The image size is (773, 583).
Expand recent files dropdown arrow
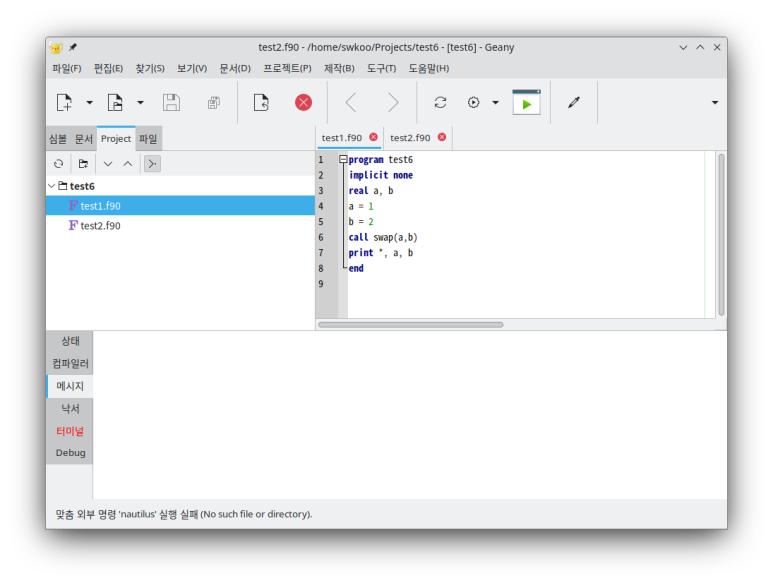click(141, 103)
